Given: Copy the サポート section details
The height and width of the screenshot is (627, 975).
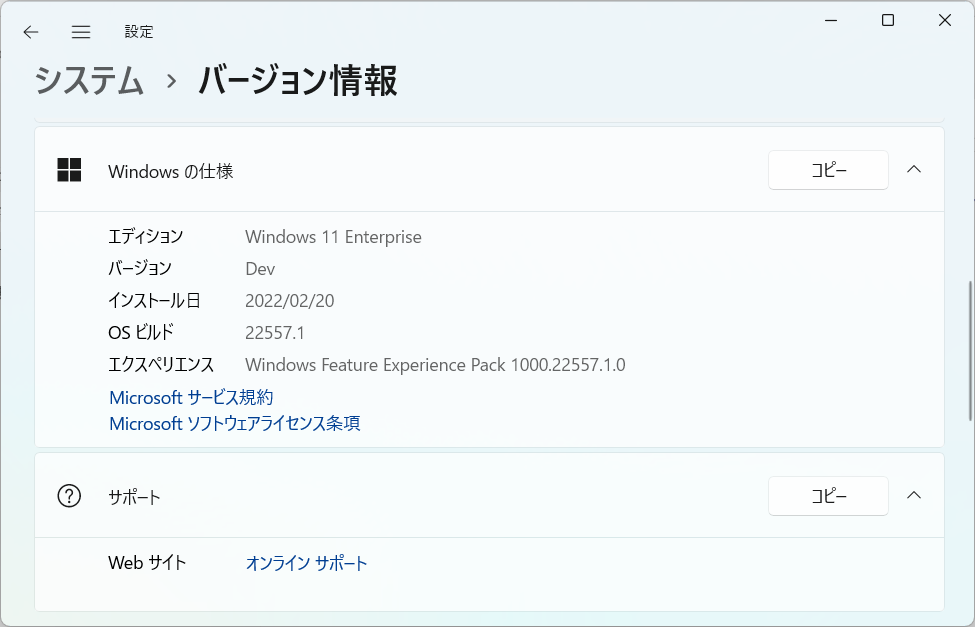Looking at the screenshot, I should pyautogui.click(x=828, y=496).
